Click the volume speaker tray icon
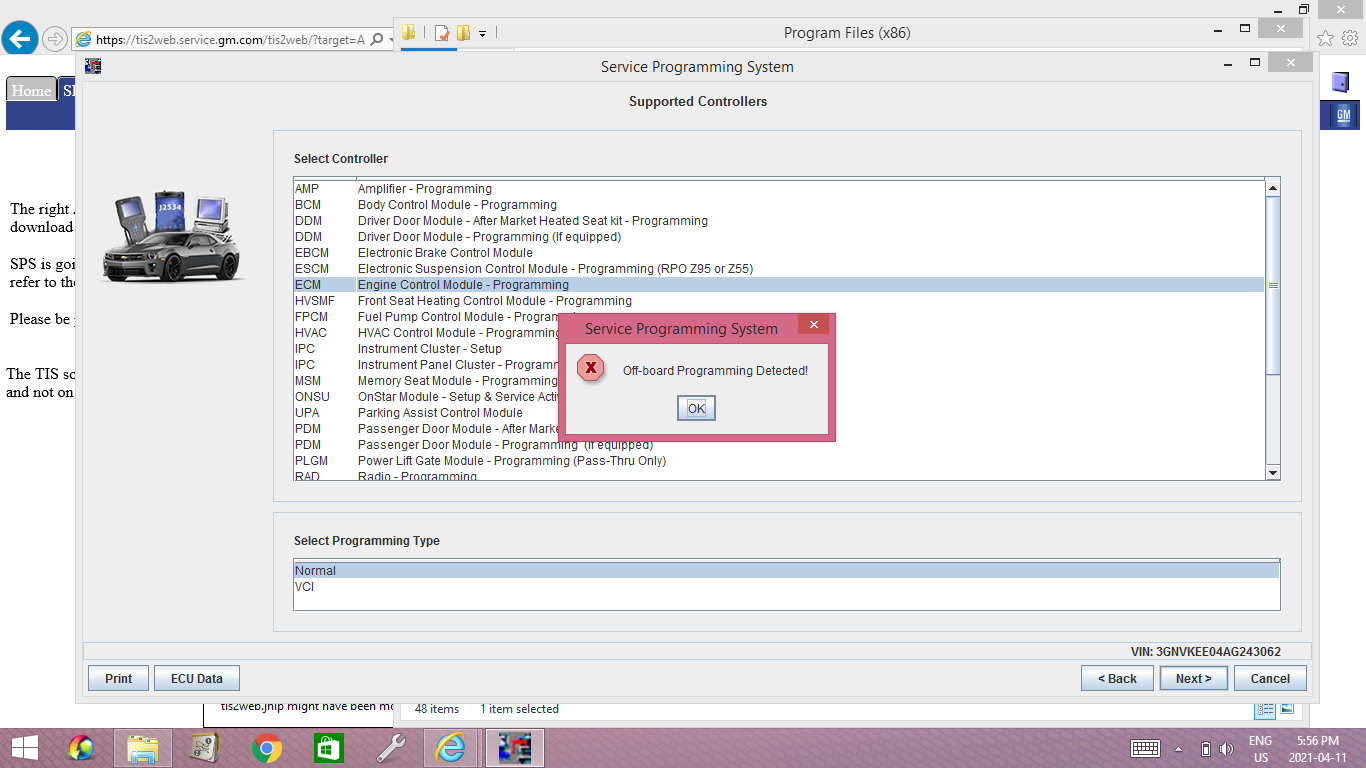The height and width of the screenshot is (768, 1366). pos(1227,749)
